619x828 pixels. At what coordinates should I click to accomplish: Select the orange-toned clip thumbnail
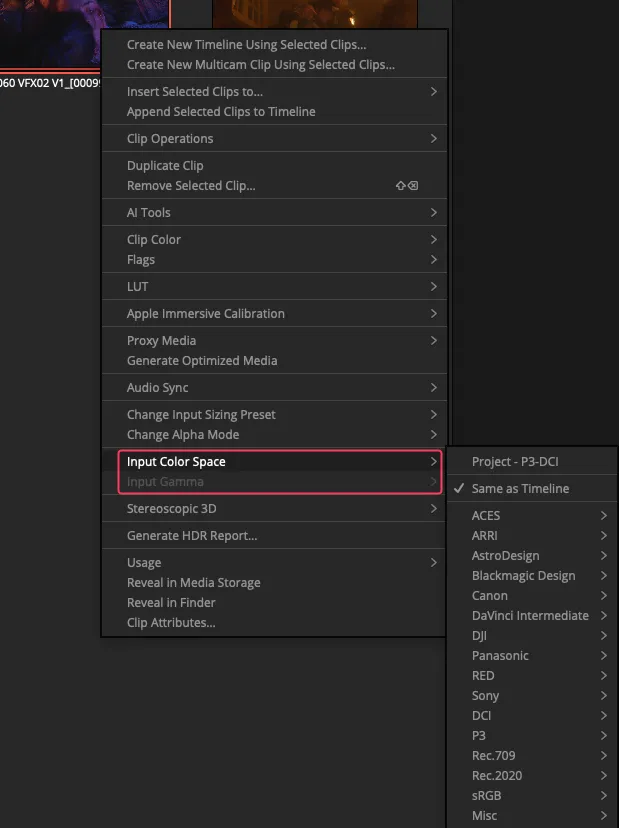314,12
